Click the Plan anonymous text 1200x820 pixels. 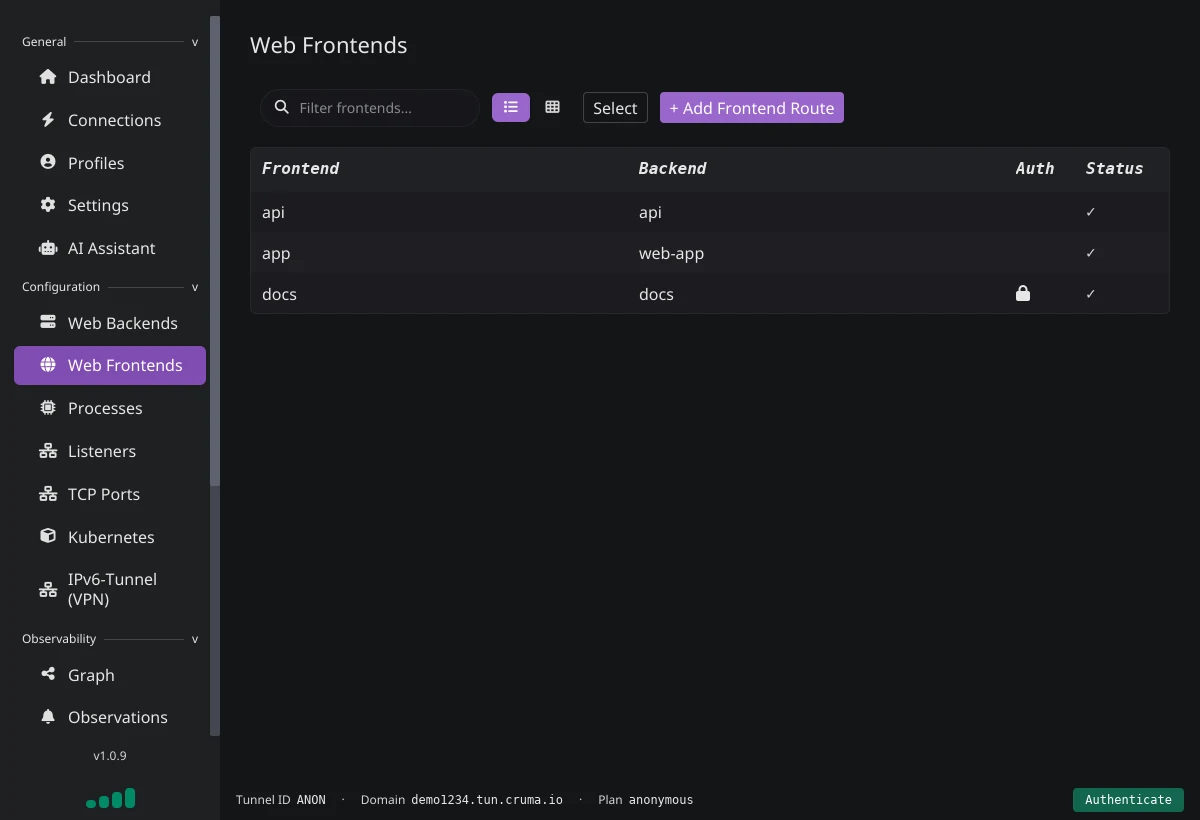point(645,800)
